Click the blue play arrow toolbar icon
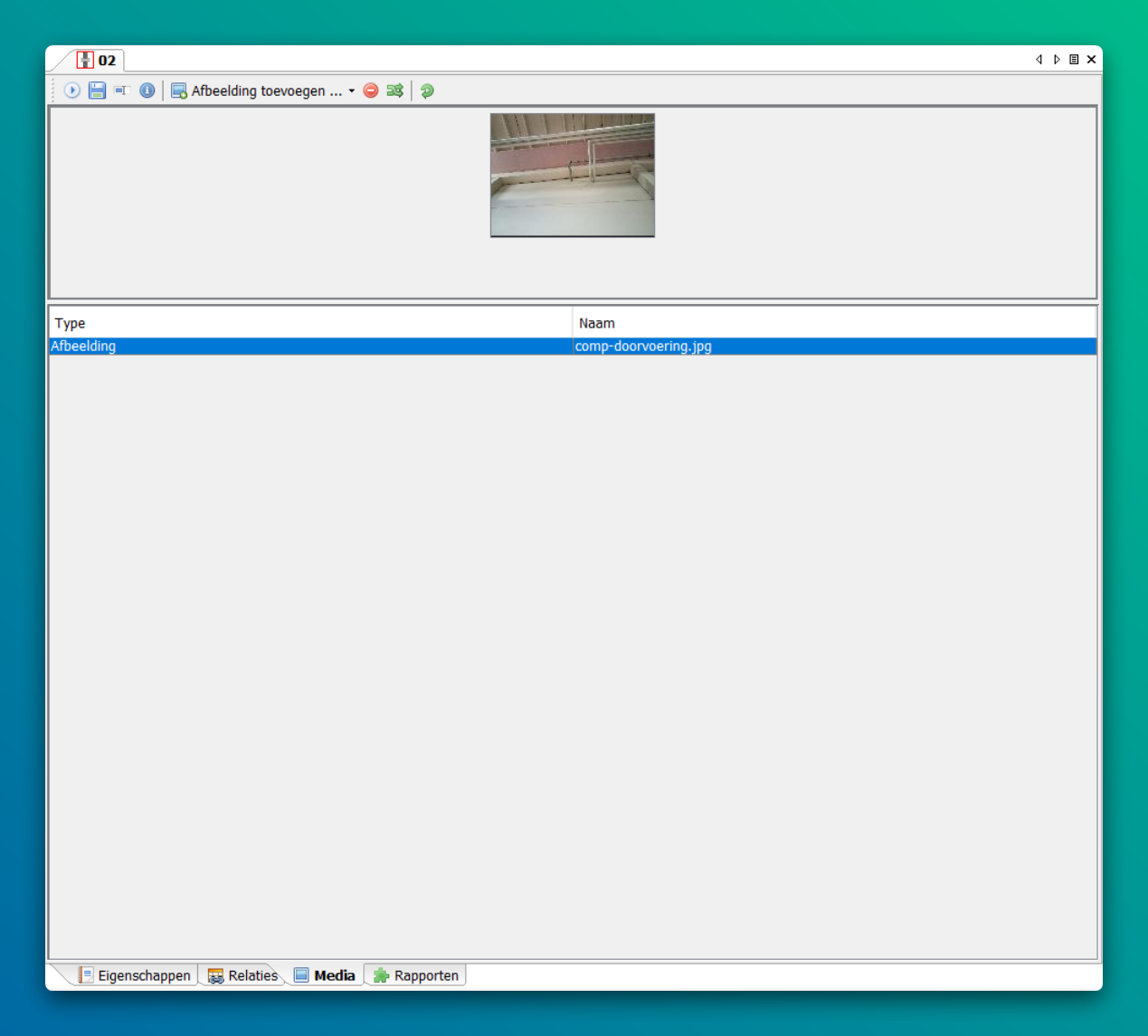This screenshot has height=1036, width=1148. pos(72,90)
